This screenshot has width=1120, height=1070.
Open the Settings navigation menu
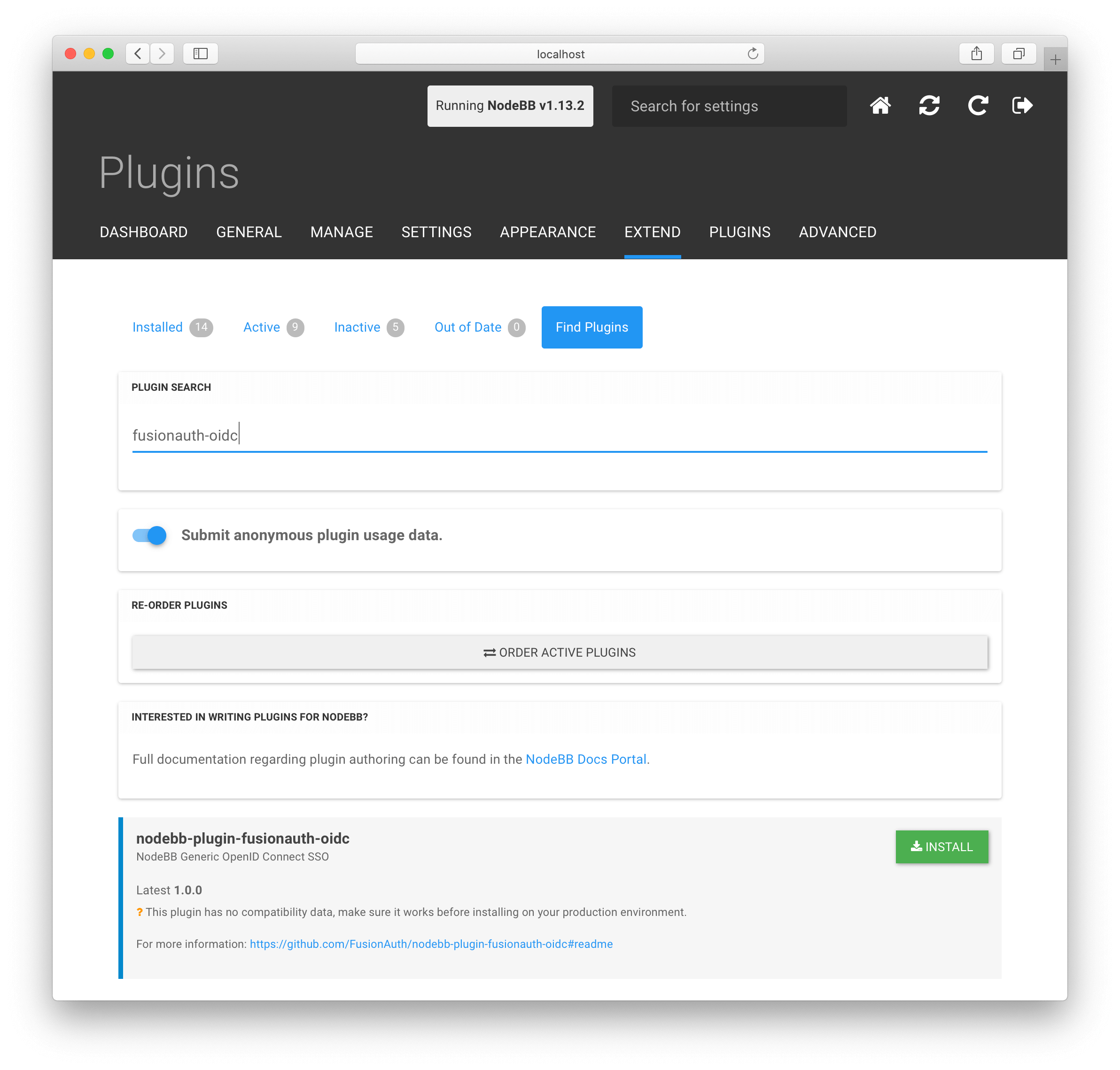point(436,232)
